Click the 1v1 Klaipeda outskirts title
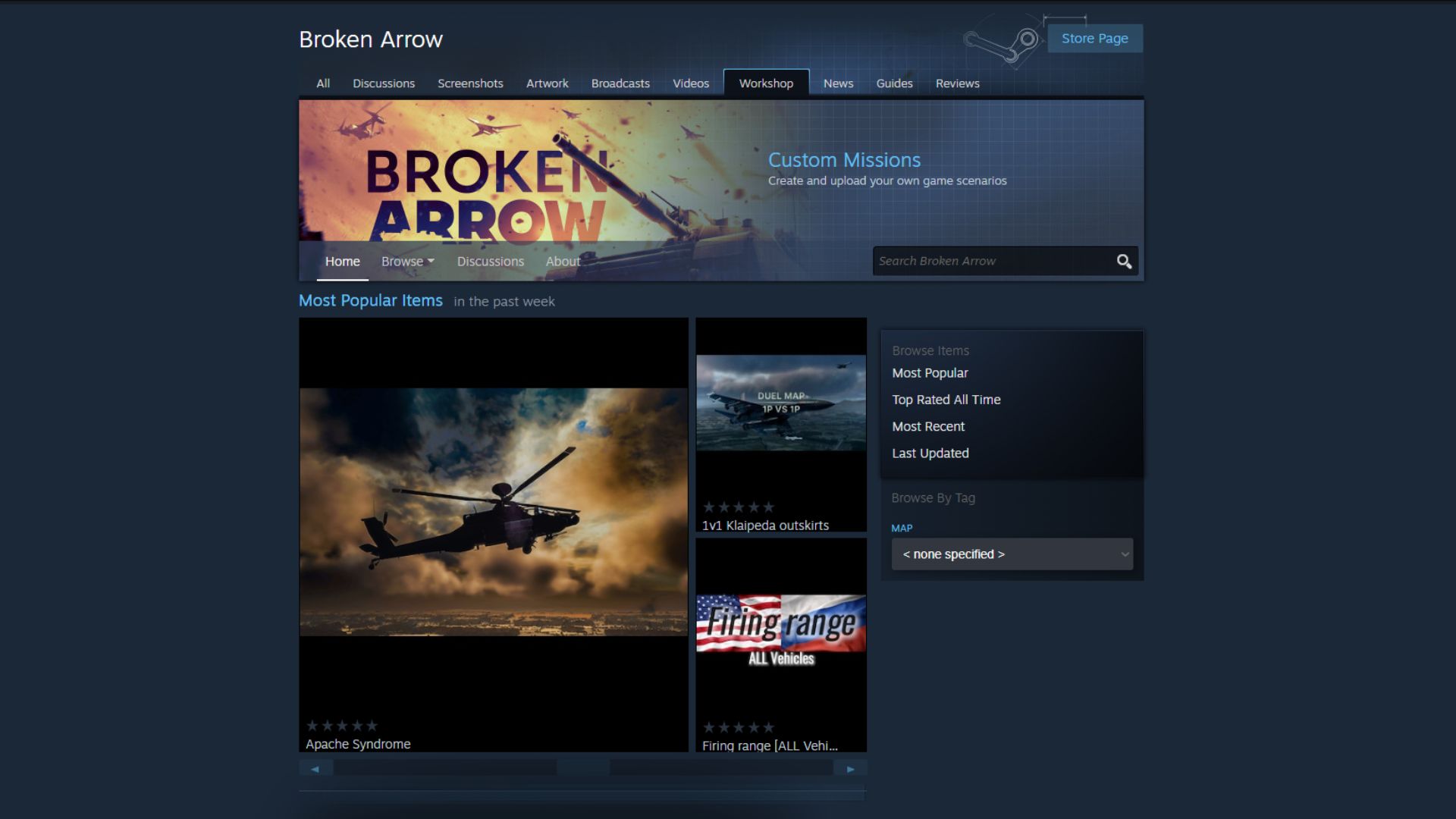 point(765,526)
